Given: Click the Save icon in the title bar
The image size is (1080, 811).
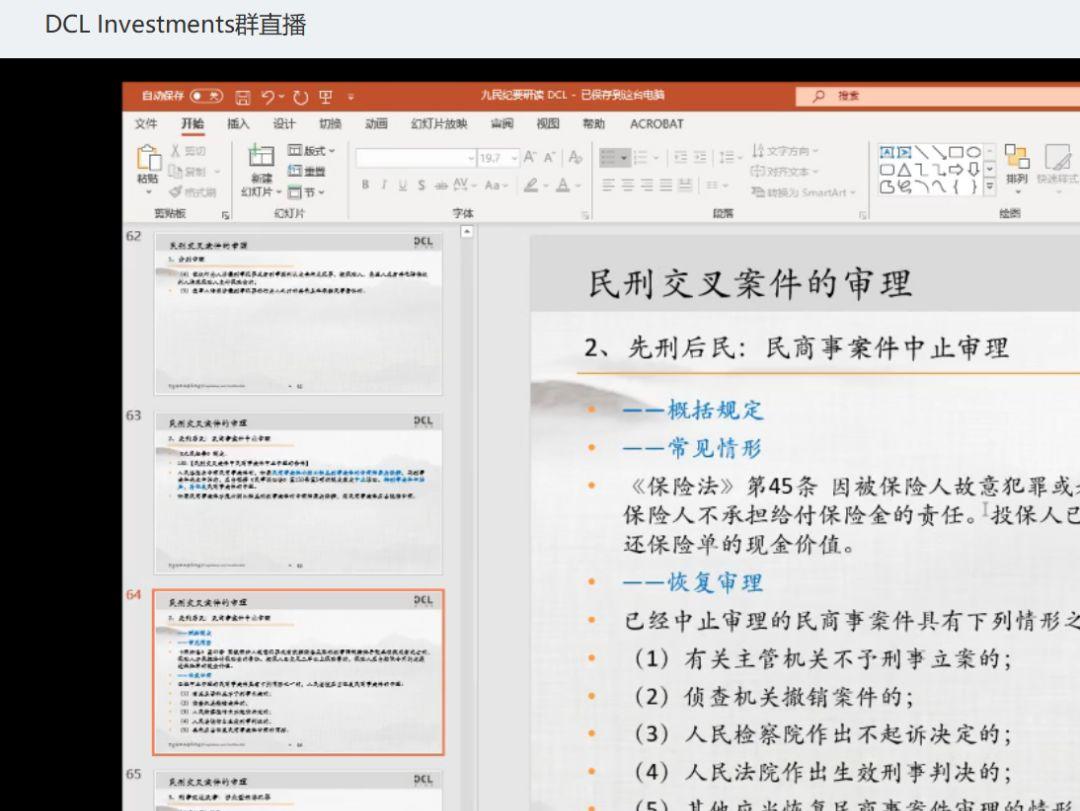Looking at the screenshot, I should [x=242, y=97].
